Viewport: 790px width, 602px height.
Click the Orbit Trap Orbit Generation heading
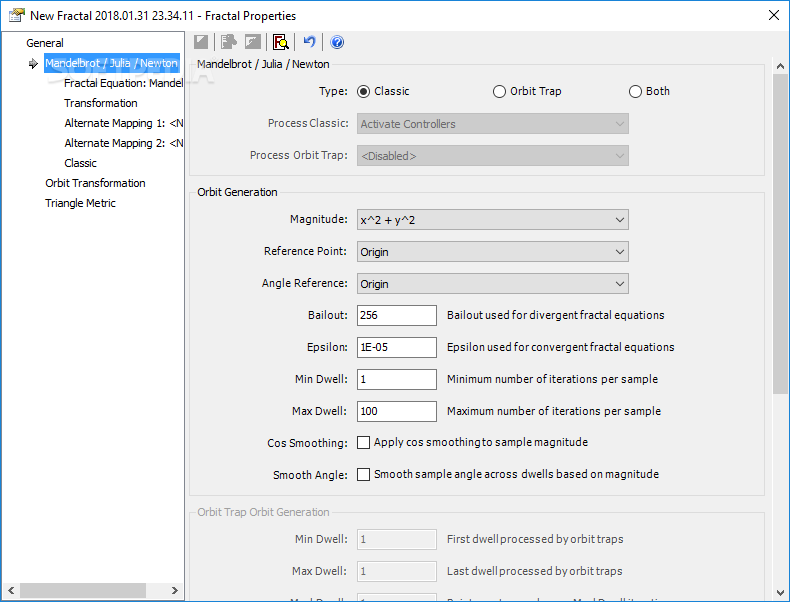[x=264, y=512]
